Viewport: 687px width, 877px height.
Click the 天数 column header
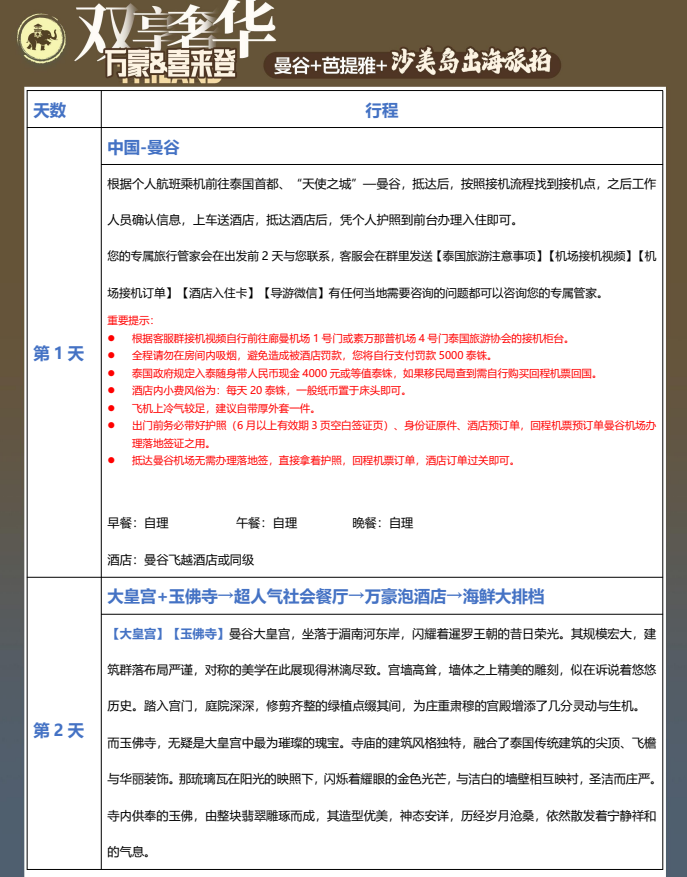pyautogui.click(x=50, y=110)
